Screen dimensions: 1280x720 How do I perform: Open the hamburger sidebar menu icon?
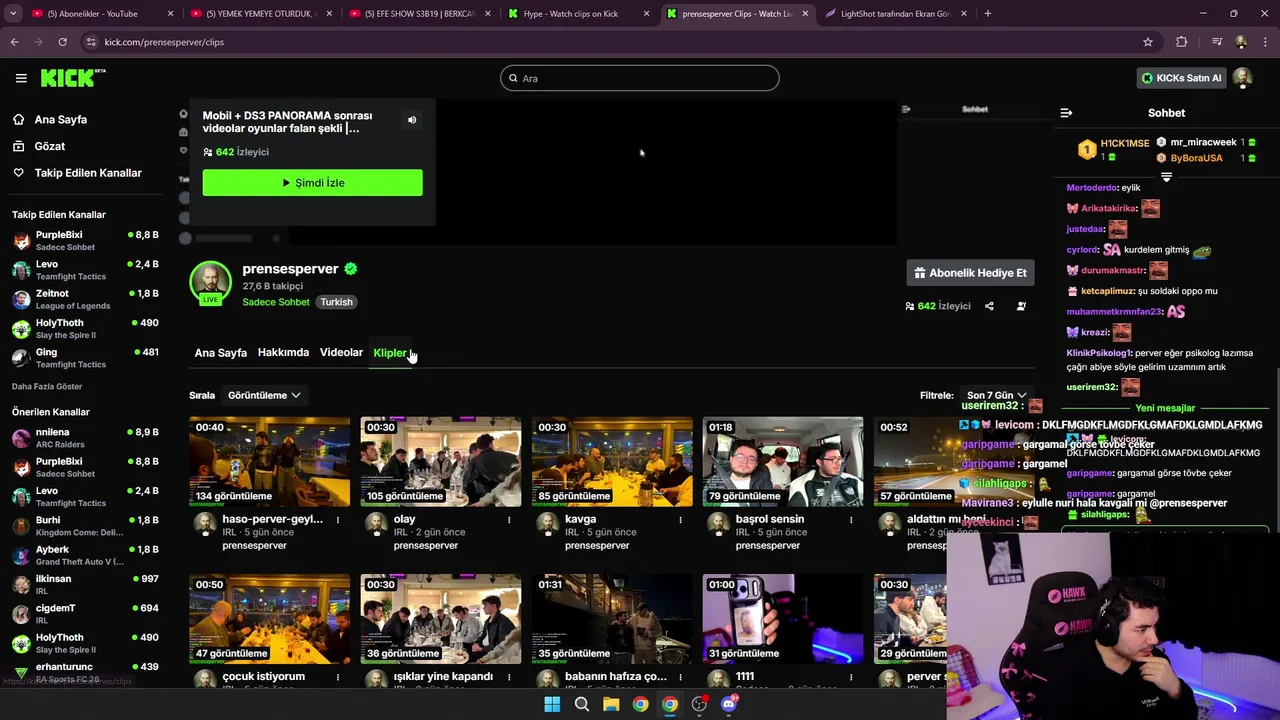[21, 78]
